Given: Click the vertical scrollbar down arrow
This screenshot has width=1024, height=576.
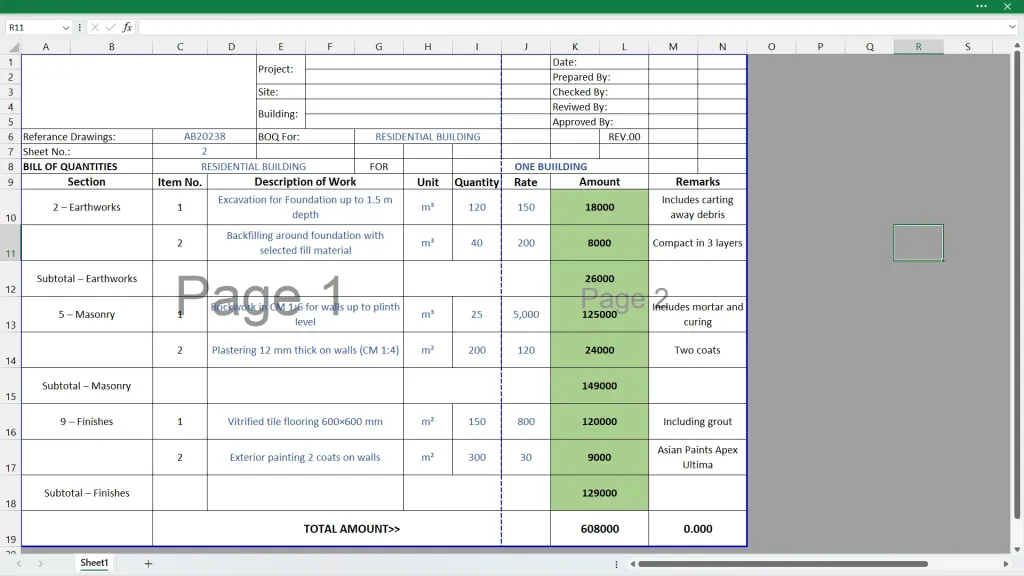Looking at the screenshot, I should [x=1017, y=549].
